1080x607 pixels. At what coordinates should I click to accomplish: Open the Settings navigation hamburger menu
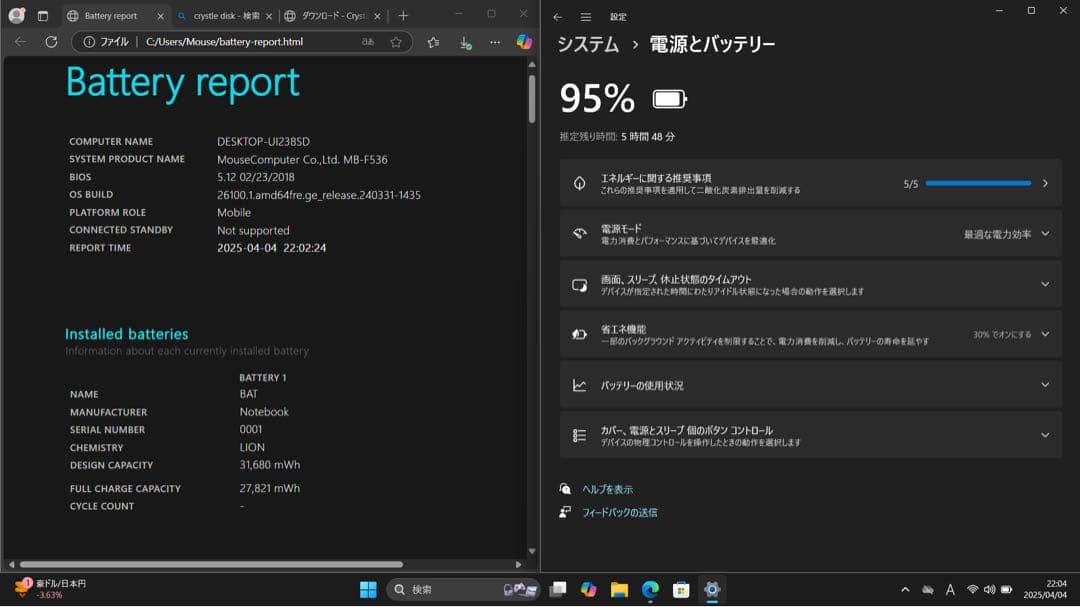click(585, 16)
